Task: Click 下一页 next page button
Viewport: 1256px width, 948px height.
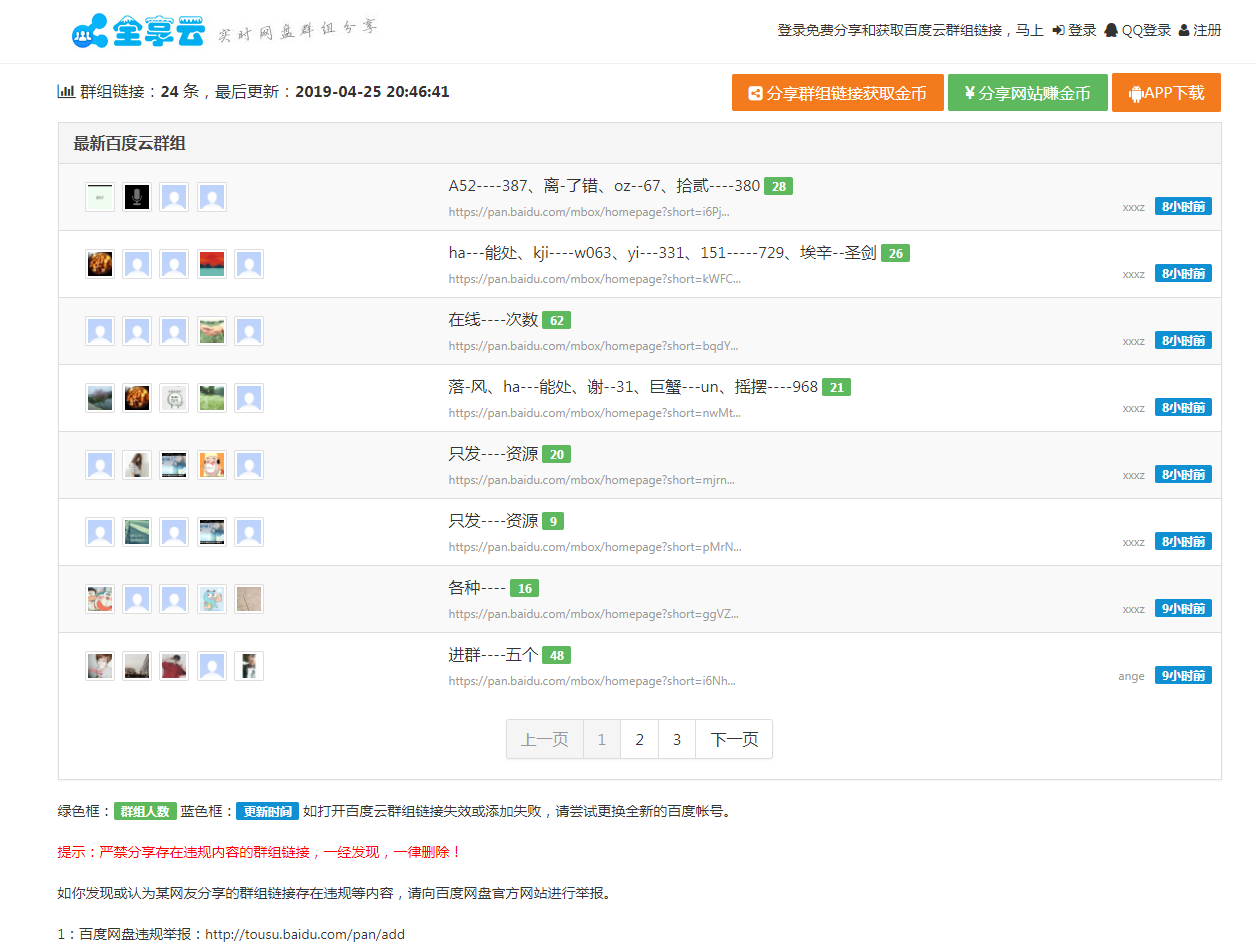Action: click(734, 740)
